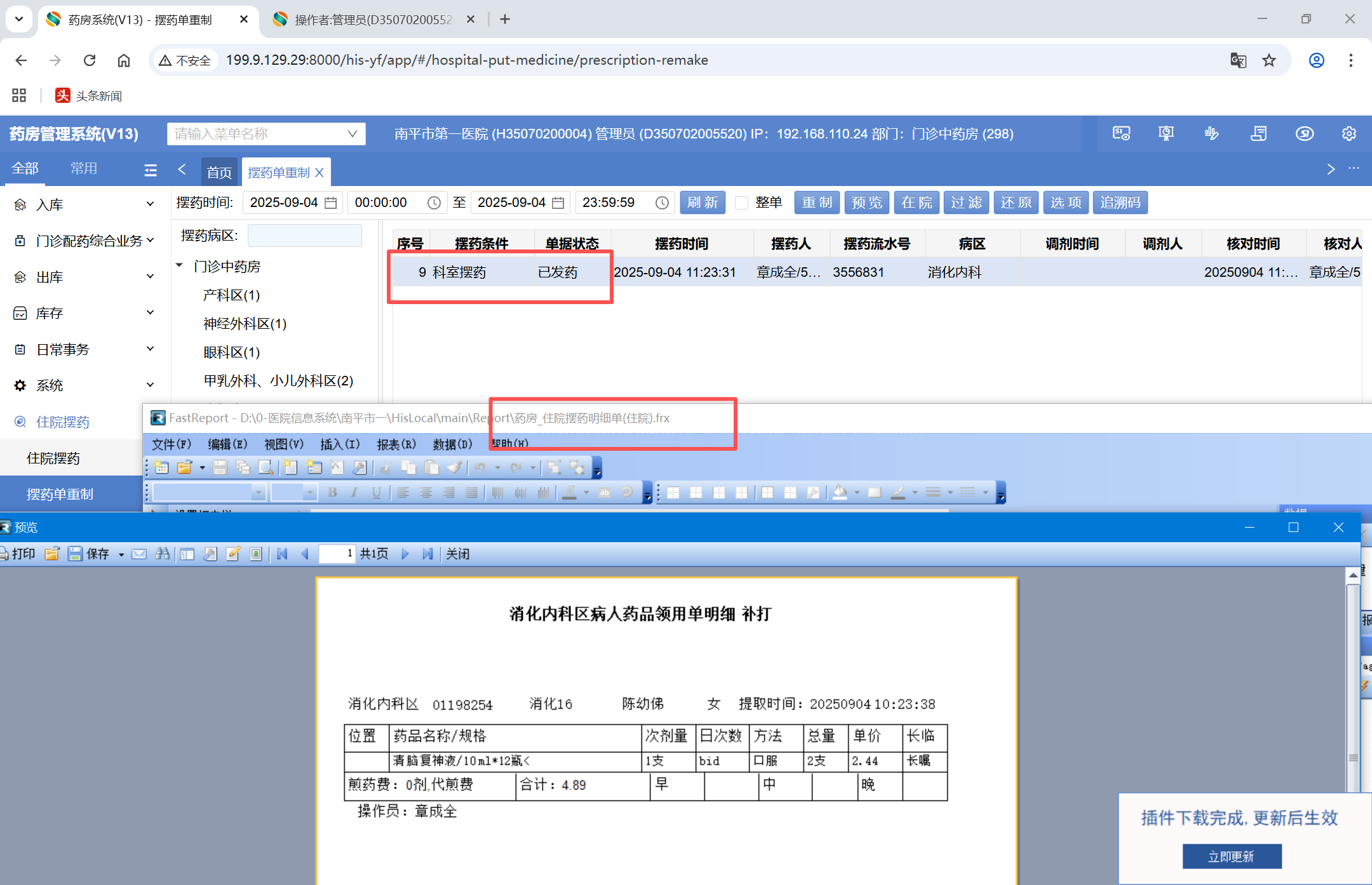
Task: Click the binoculars find icon in preview toolbar
Action: 163,554
